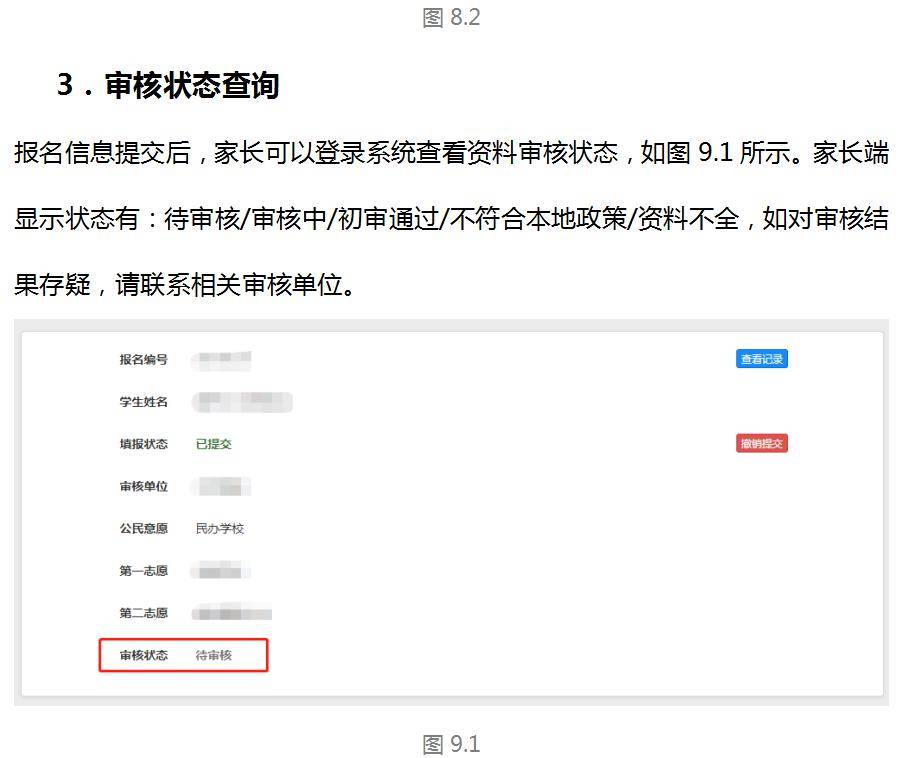Click the 填报状态 label
Image resolution: width=904 pixels, height=758 pixels.
pos(144,444)
